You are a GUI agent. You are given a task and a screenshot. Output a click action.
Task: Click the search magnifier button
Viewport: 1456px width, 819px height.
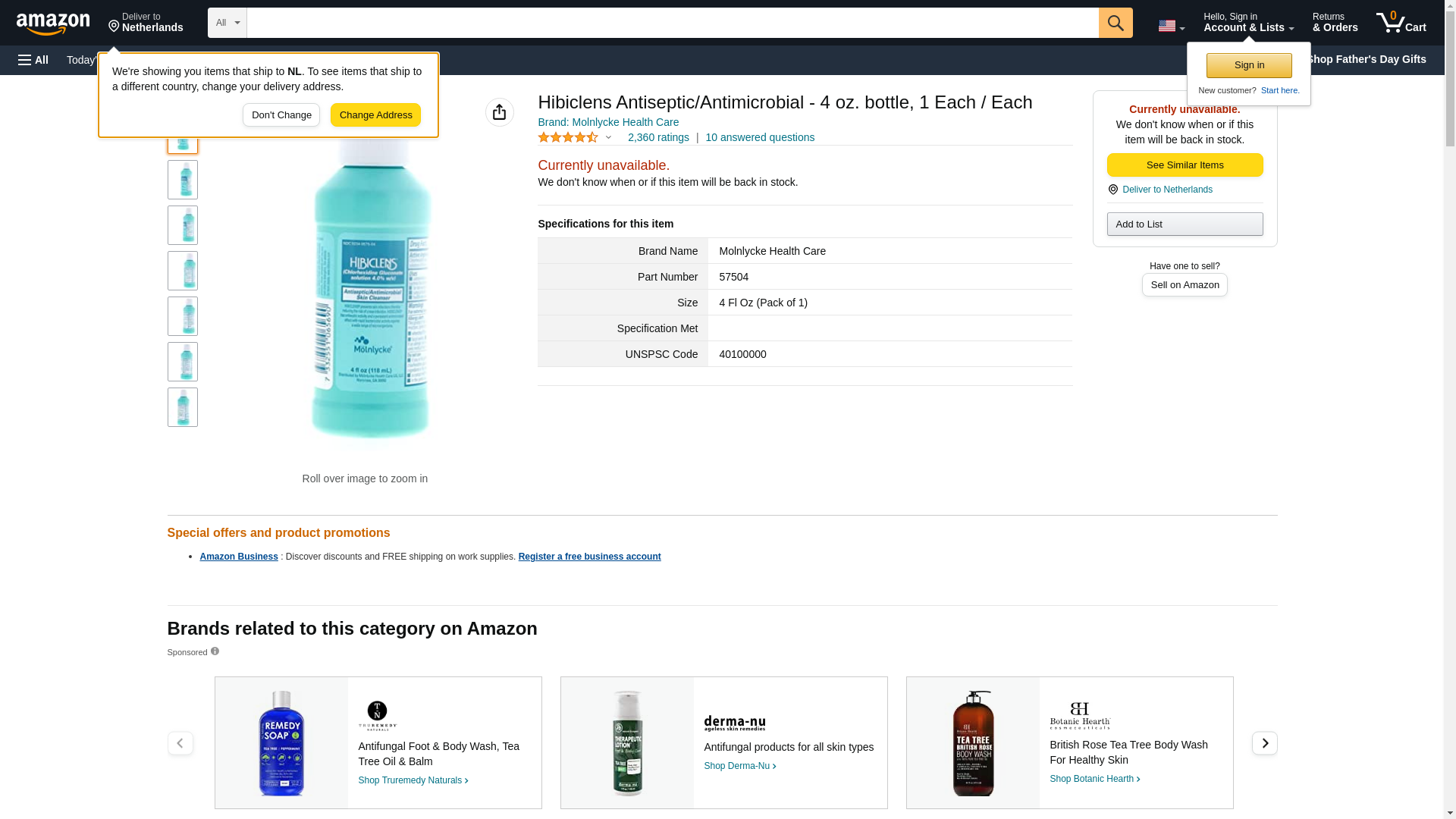click(x=1115, y=23)
